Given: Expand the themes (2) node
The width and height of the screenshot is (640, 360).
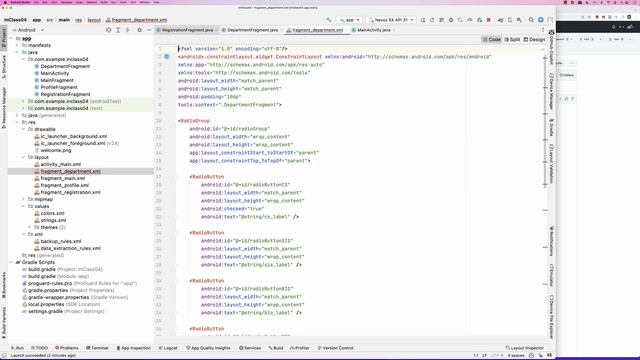Looking at the screenshot, I should point(29,227).
